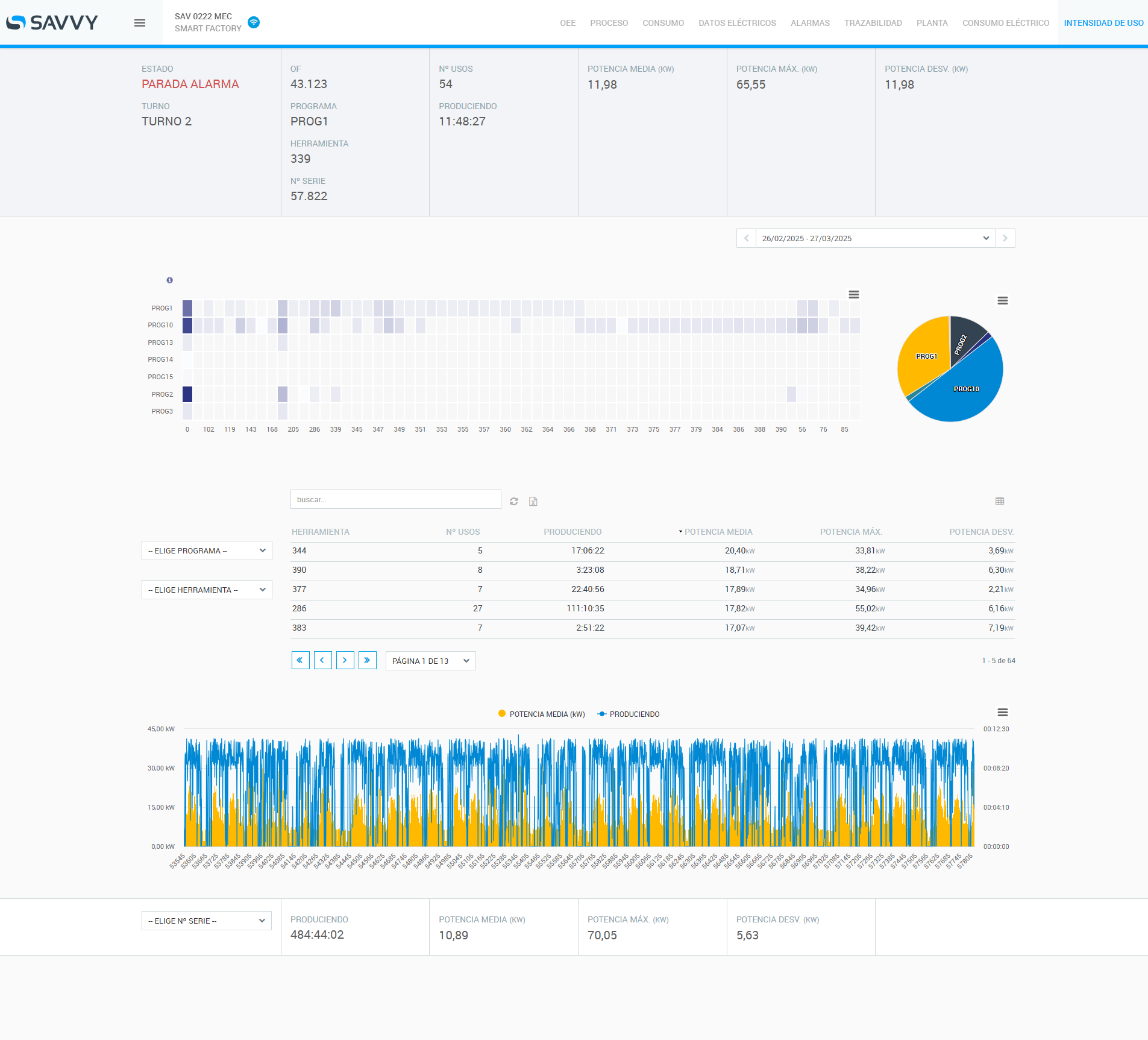Open the hamburger sidebar menu

[x=140, y=23]
